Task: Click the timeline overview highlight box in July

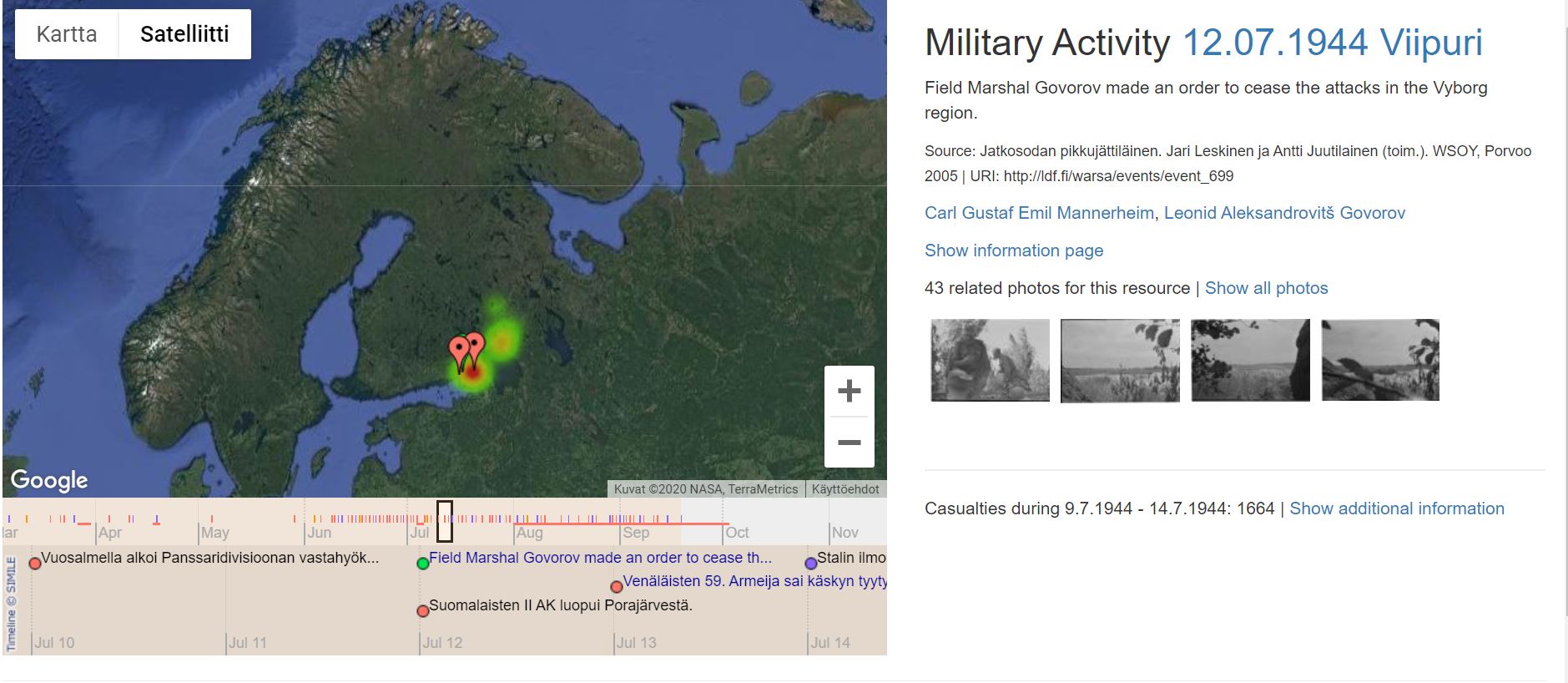Action: (445, 521)
